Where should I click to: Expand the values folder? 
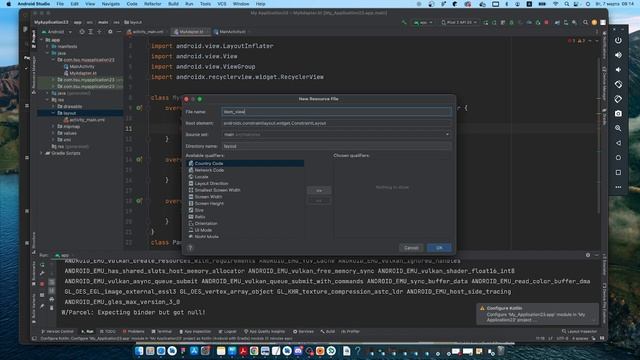[x=53, y=133]
